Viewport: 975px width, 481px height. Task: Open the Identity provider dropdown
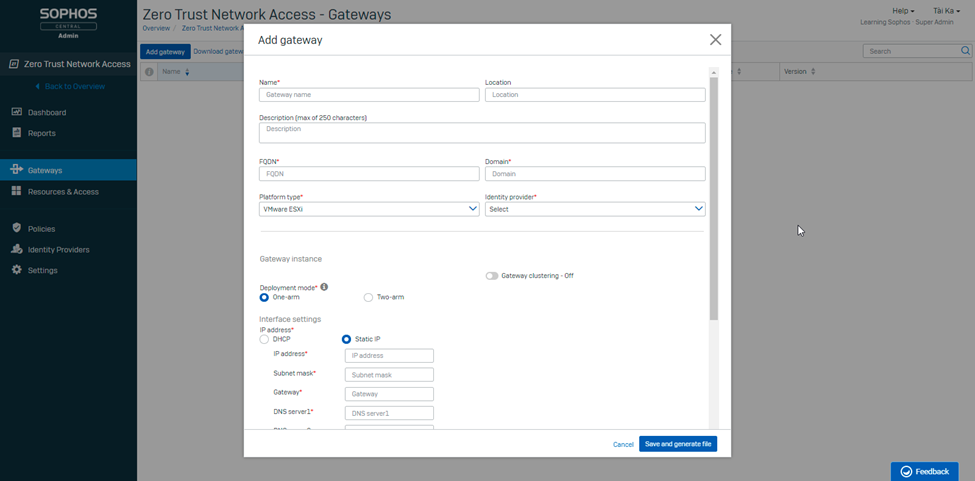[x=595, y=209]
